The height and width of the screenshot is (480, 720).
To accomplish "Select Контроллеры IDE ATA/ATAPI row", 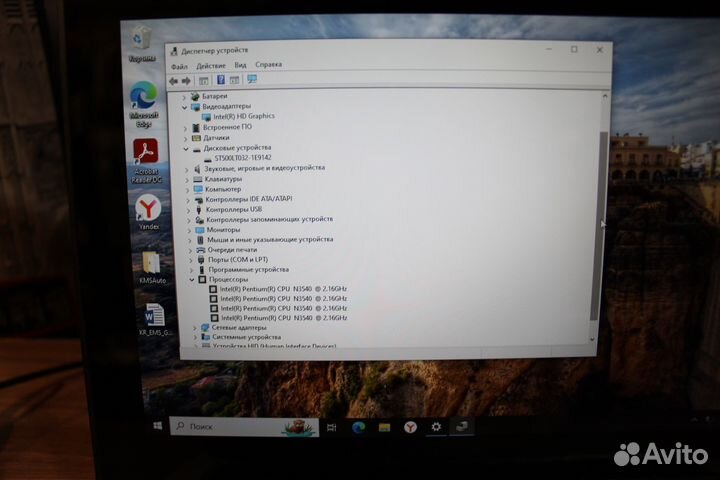I will point(249,199).
